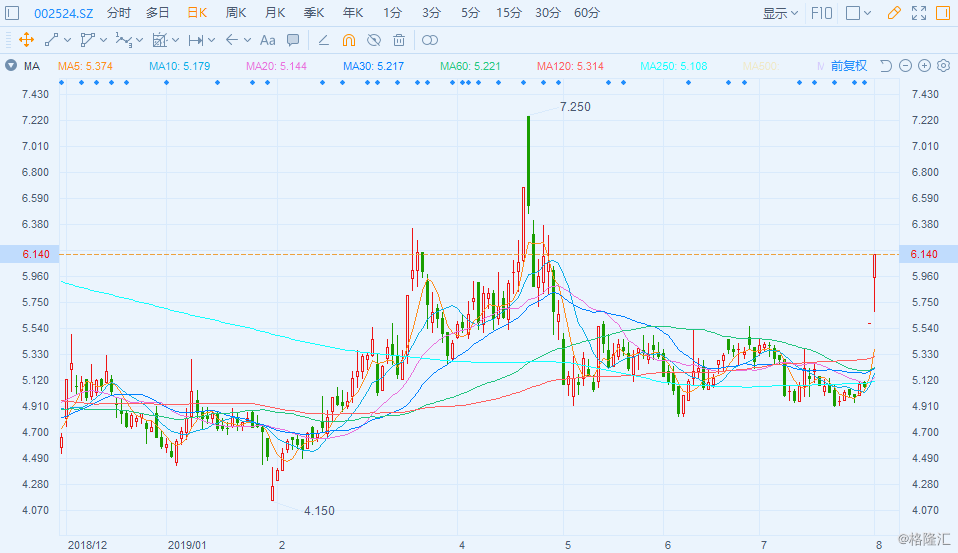Click 前复权 price adjustment button
Viewport: 958px width, 553px height.
(x=849, y=65)
